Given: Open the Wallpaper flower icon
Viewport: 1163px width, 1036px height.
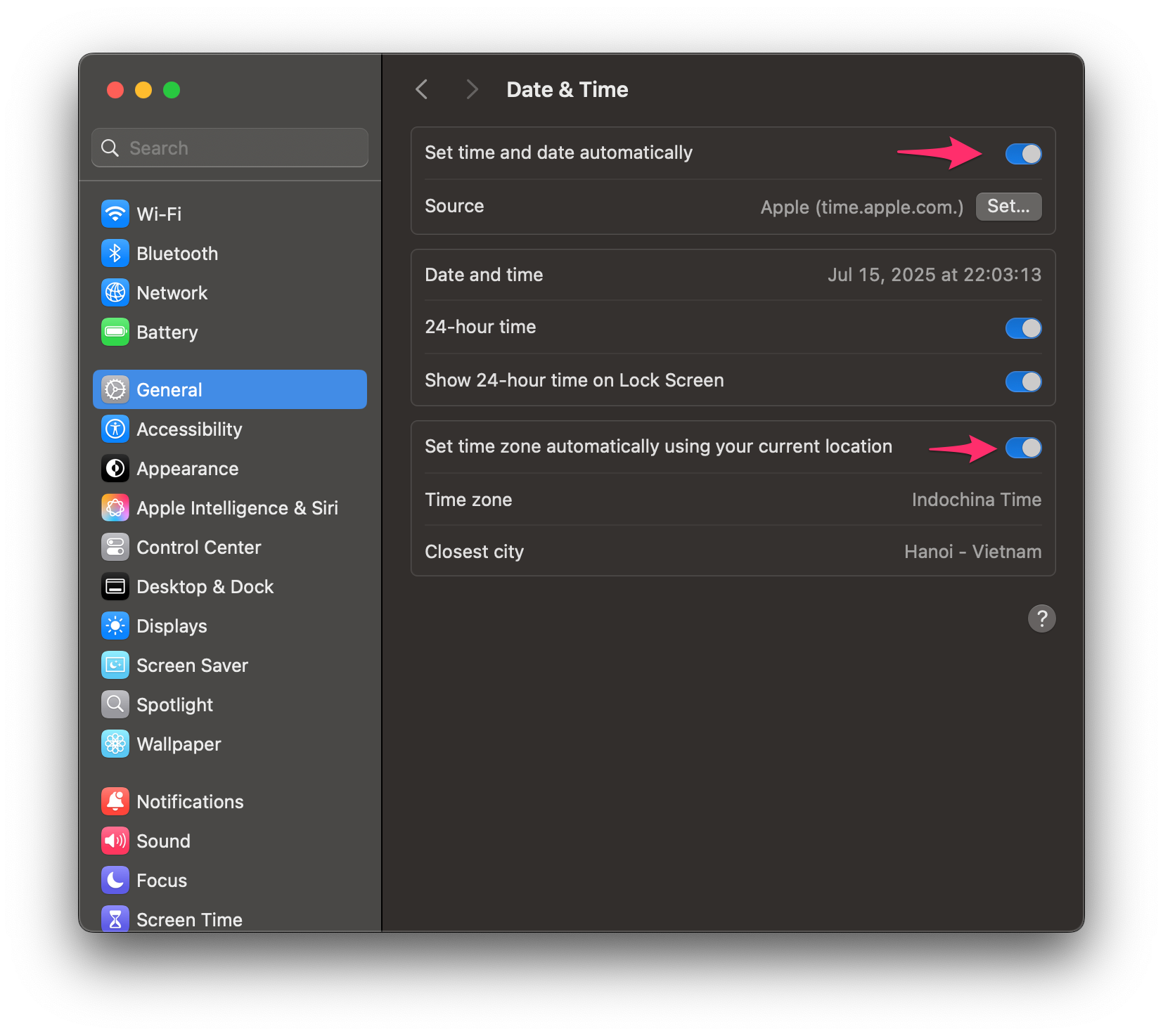Looking at the screenshot, I should coord(115,744).
